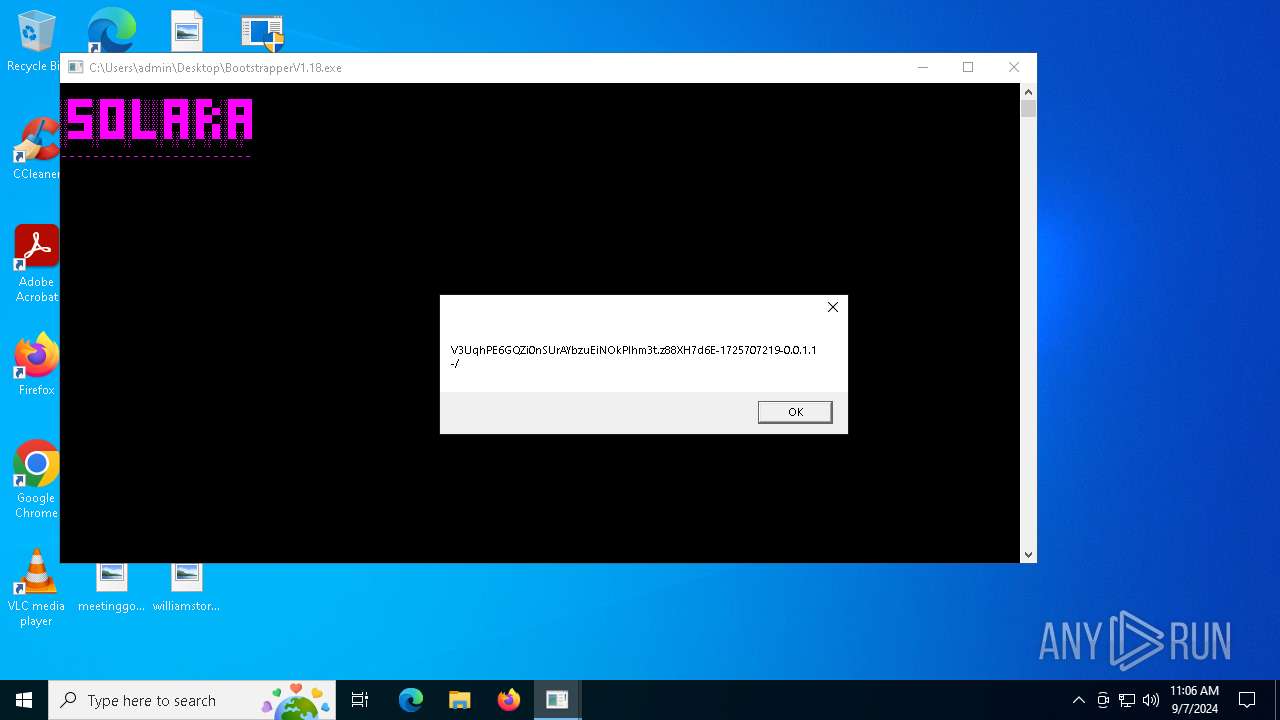
Task: Minimize the BootstrapperV1.18.exe console window
Action: pyautogui.click(x=923, y=68)
